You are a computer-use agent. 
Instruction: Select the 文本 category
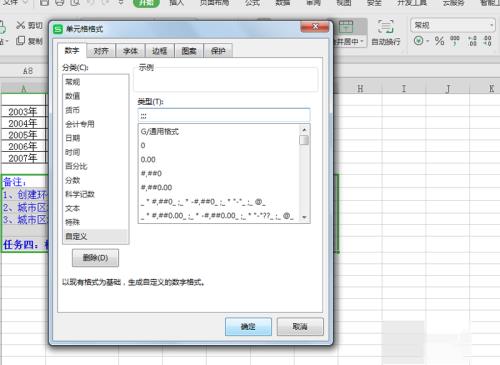pyautogui.click(x=95, y=208)
